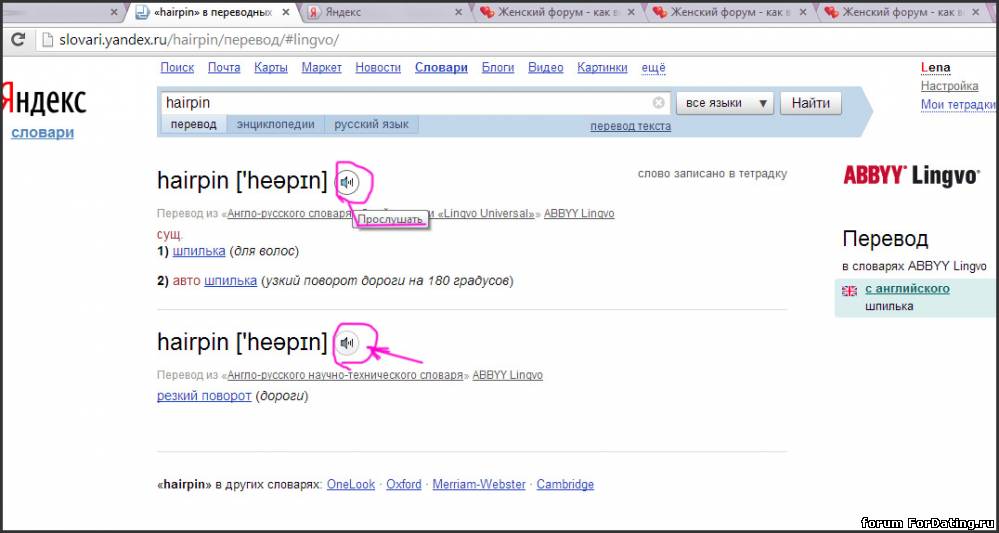
Task: Switch to the Яндекс browser tab
Action: click(x=385, y=12)
